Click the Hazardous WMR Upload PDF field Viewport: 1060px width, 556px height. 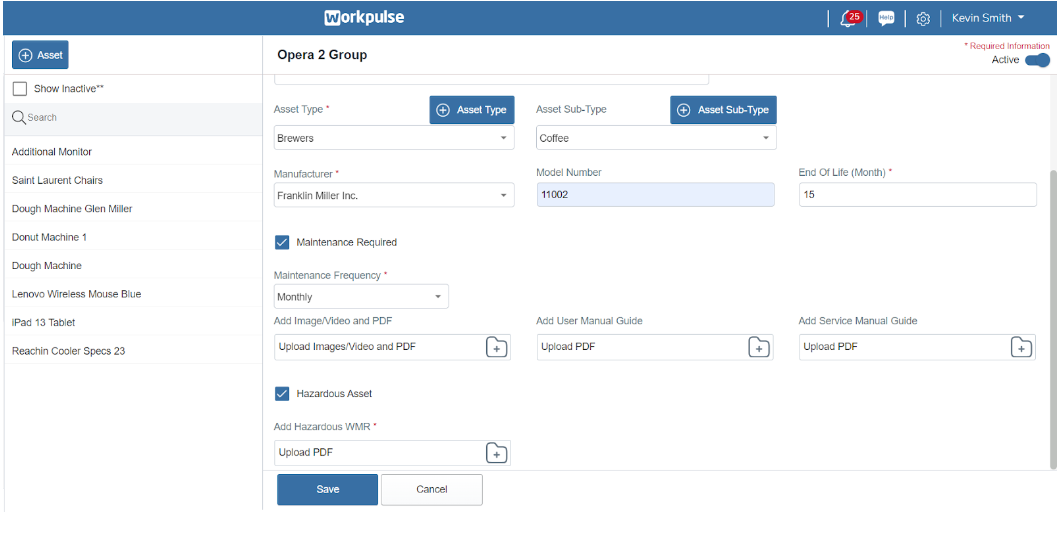click(x=392, y=453)
